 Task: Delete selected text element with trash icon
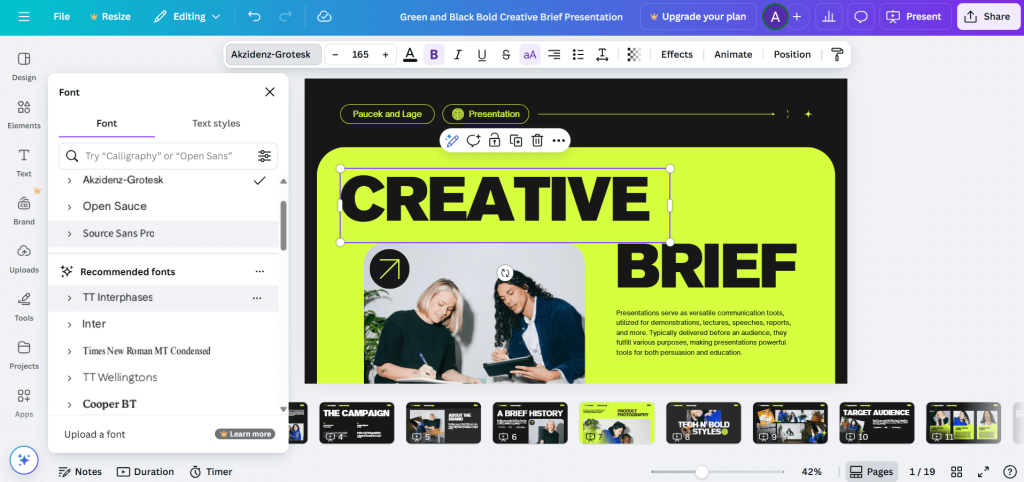[537, 140]
